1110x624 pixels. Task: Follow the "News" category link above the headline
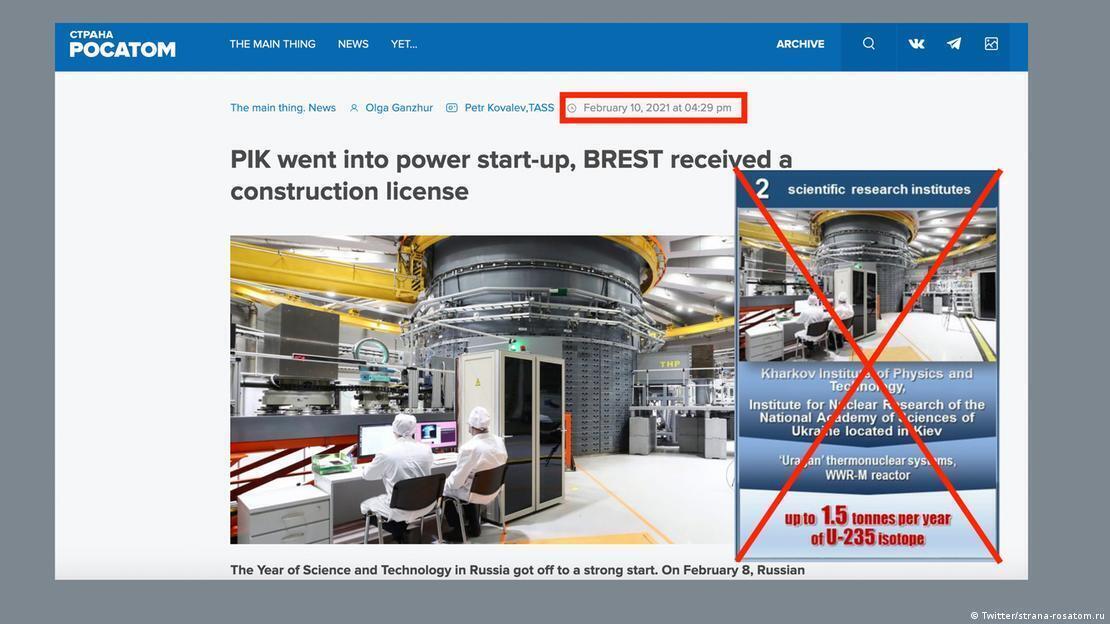click(322, 108)
